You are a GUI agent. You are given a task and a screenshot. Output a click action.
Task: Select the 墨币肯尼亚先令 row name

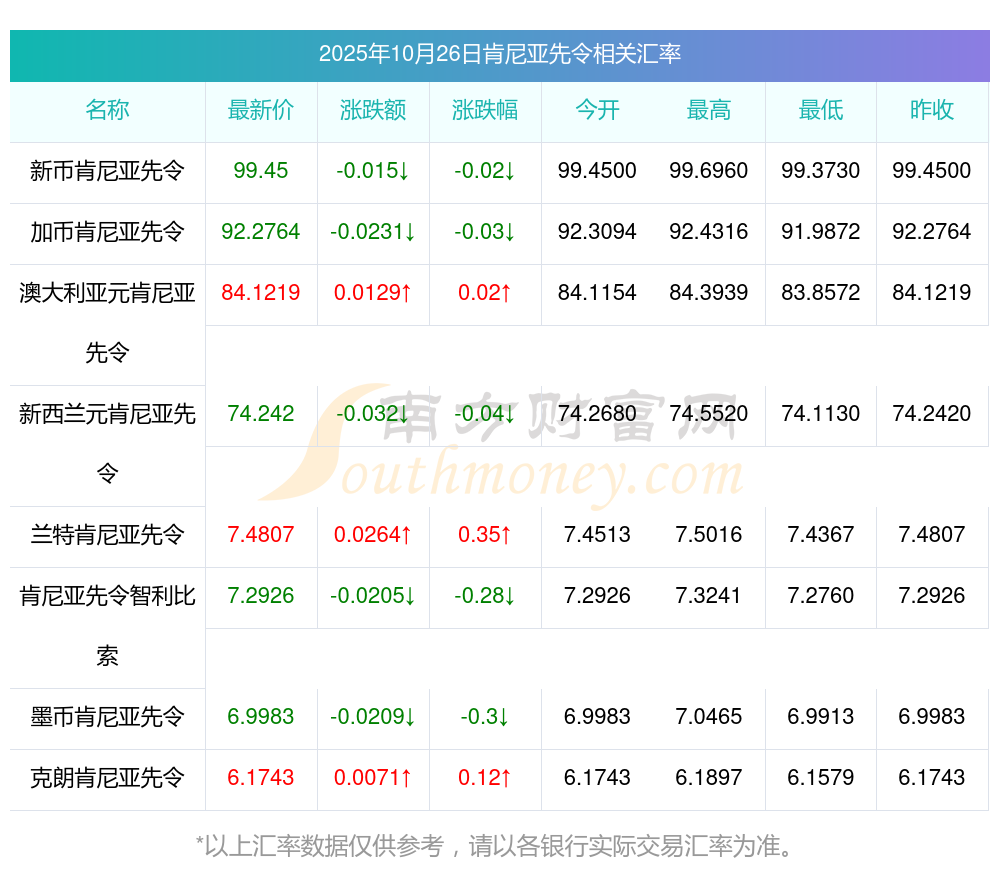[x=107, y=717]
